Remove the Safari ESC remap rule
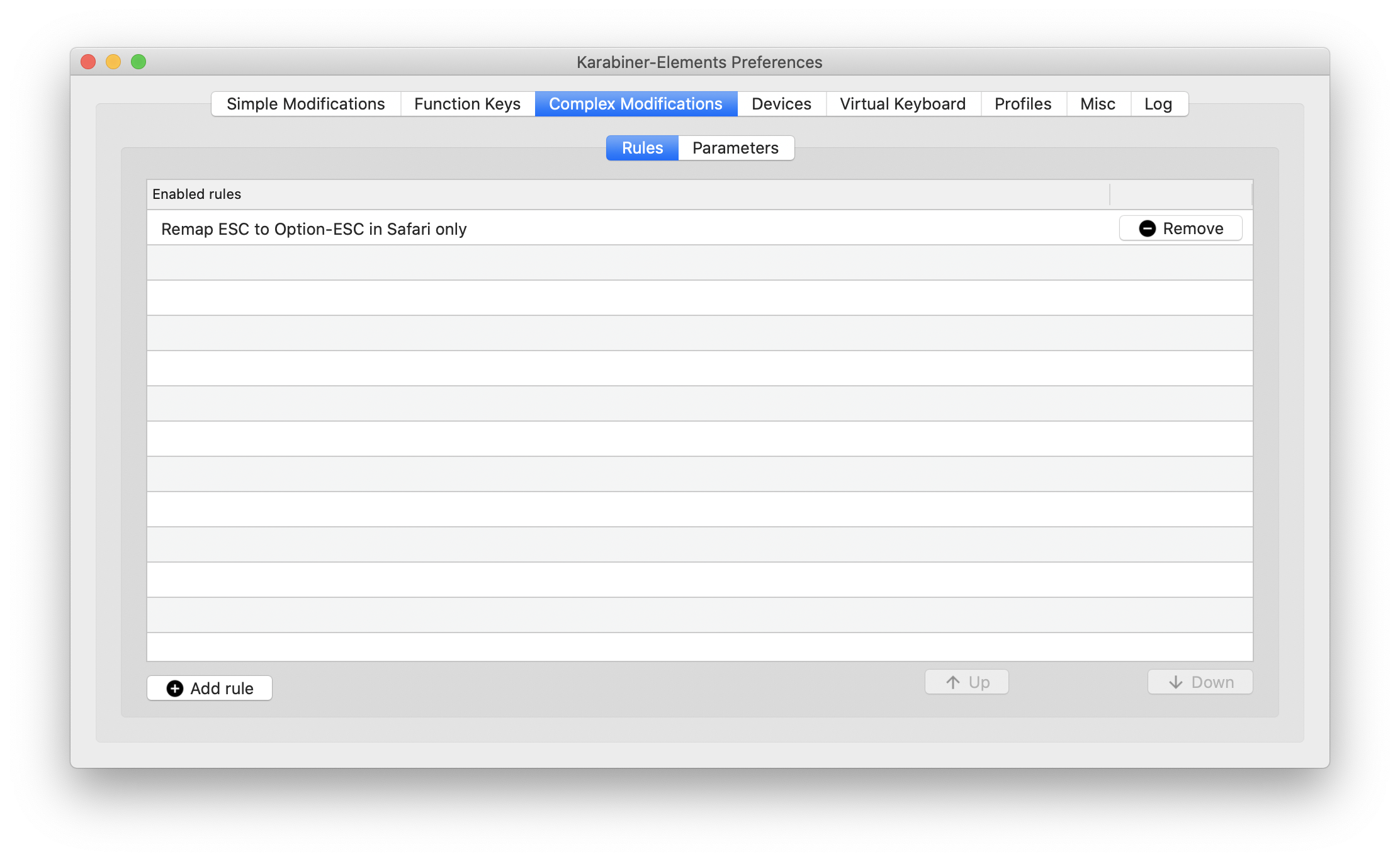 (1180, 228)
